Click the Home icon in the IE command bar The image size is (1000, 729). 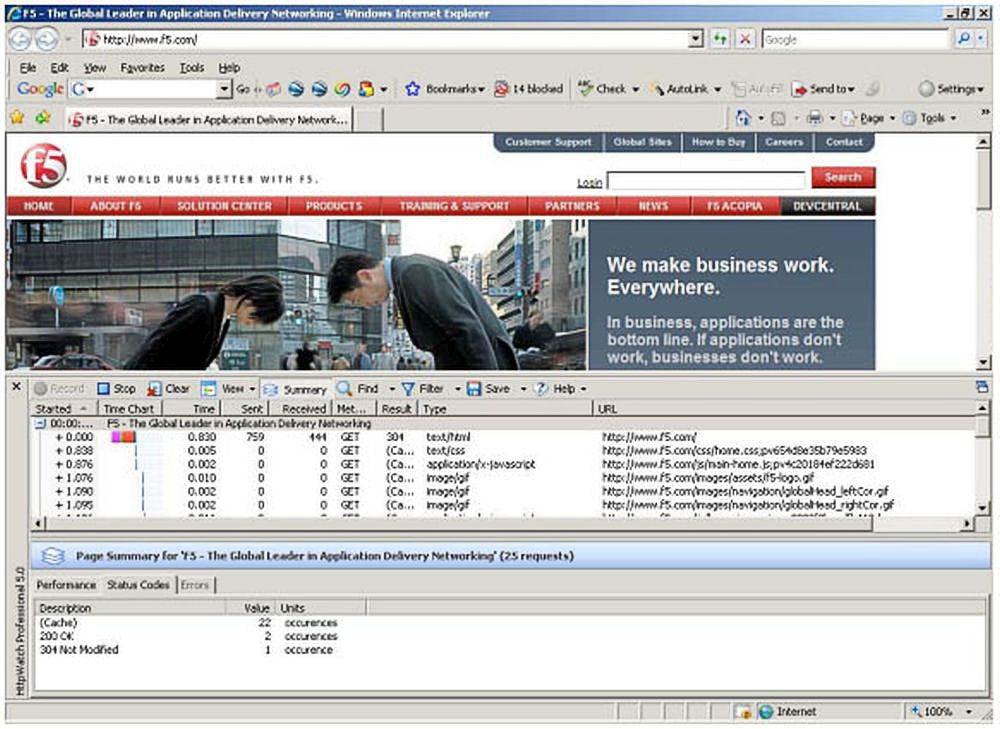click(x=744, y=118)
